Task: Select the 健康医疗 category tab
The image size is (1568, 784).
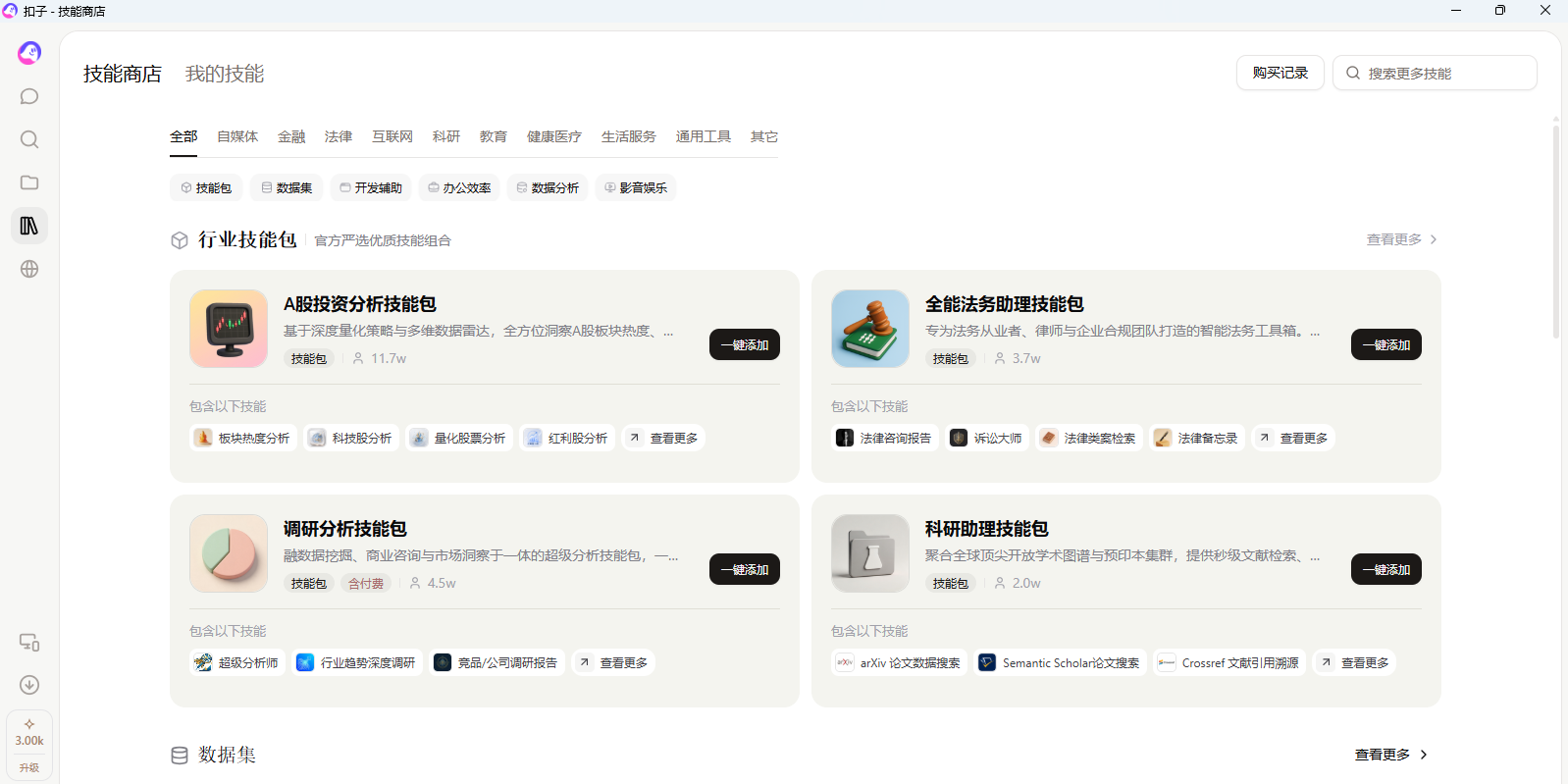Action: (x=554, y=136)
